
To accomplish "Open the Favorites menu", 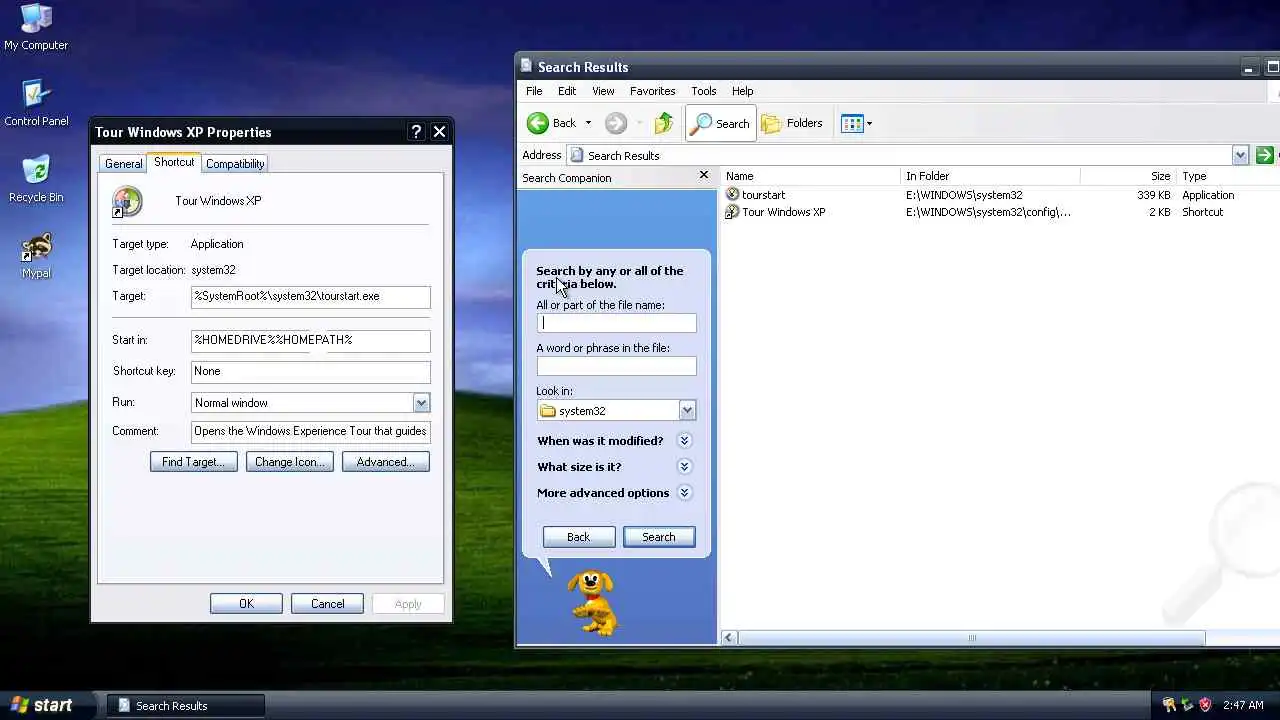I will (652, 91).
